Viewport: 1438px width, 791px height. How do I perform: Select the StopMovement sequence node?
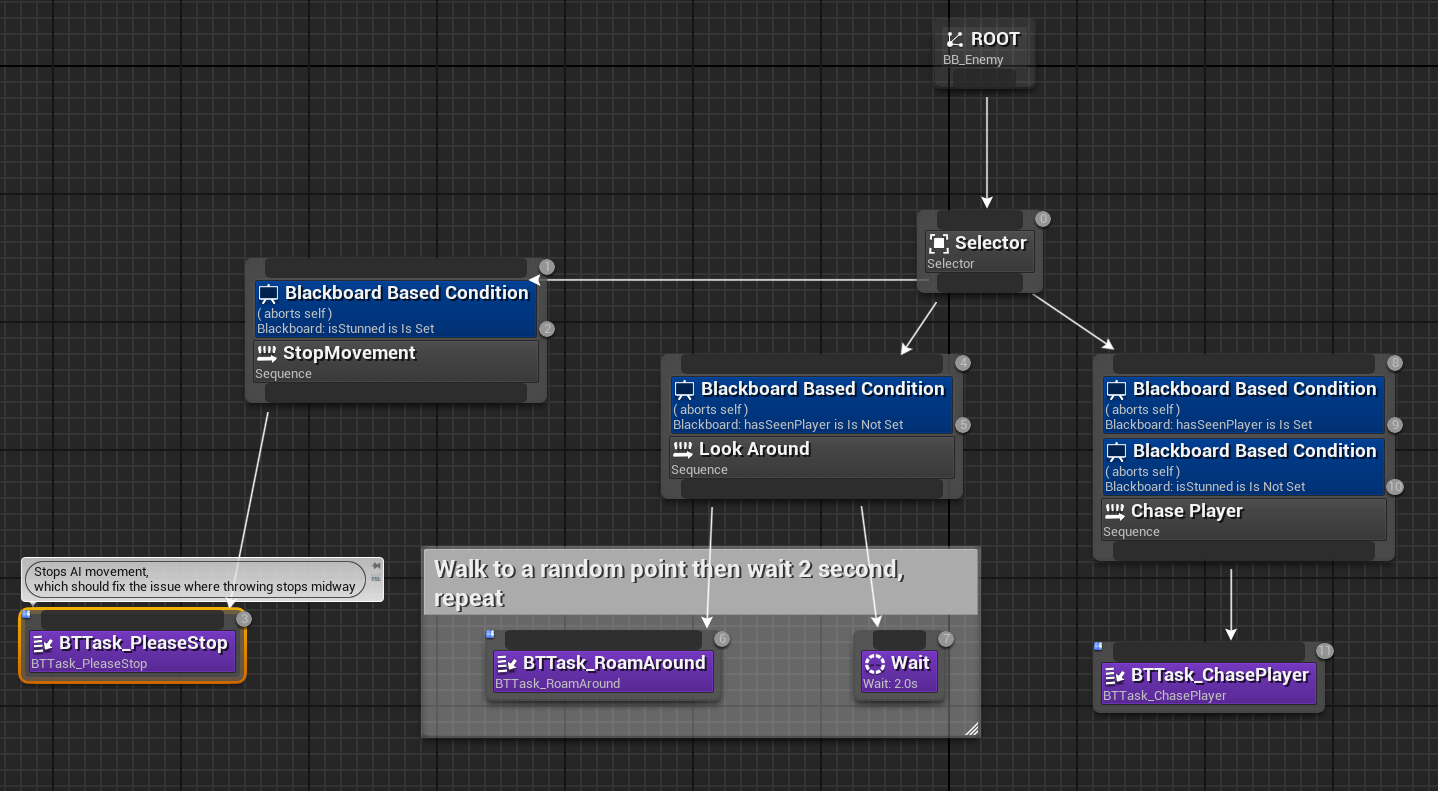[396, 362]
